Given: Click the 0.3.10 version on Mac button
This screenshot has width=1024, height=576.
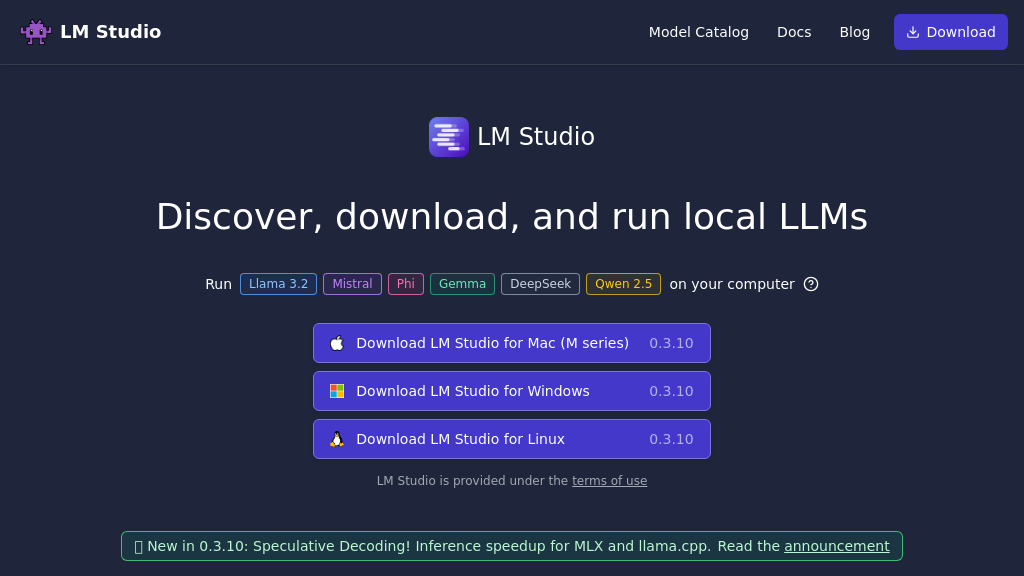Looking at the screenshot, I should click(671, 343).
